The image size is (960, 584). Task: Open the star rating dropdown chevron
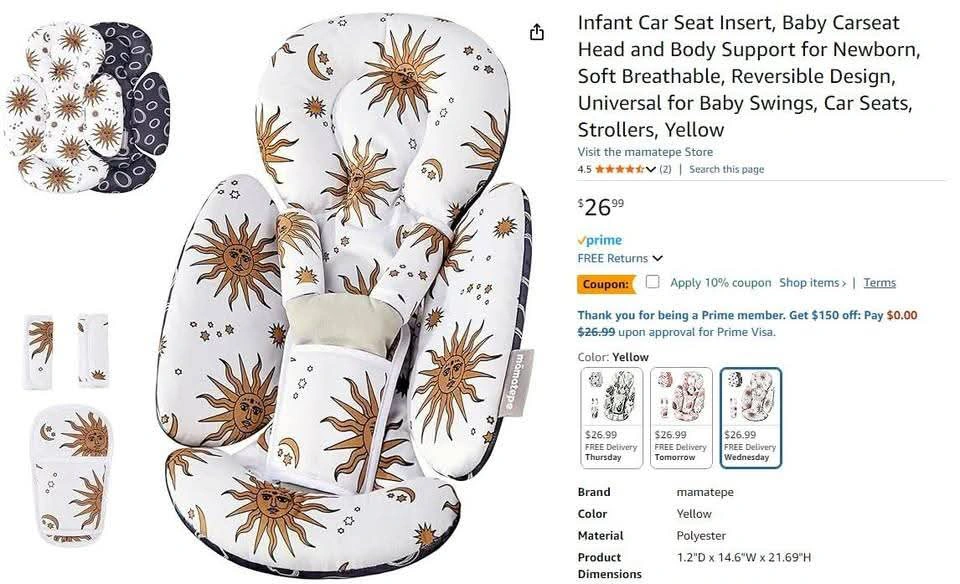click(651, 170)
